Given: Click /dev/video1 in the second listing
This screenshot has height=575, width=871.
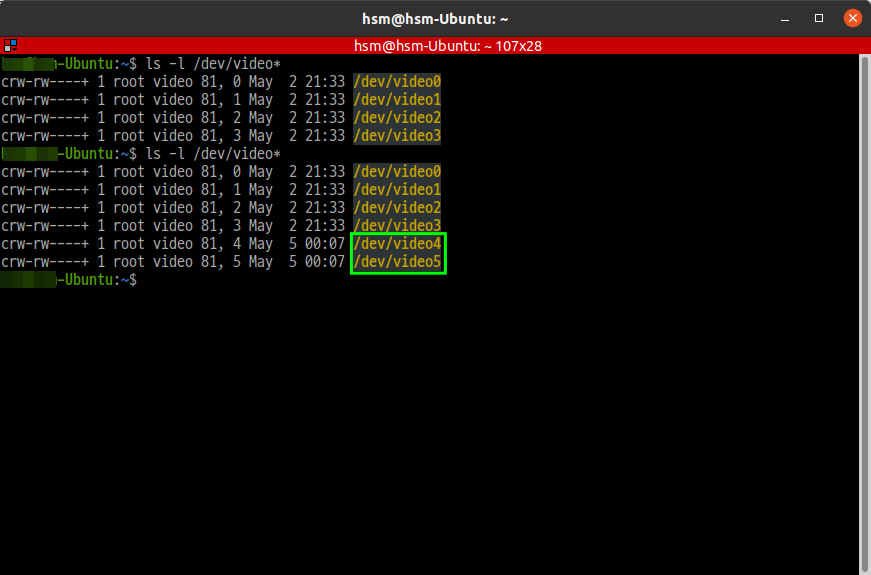Looking at the screenshot, I should [x=397, y=189].
